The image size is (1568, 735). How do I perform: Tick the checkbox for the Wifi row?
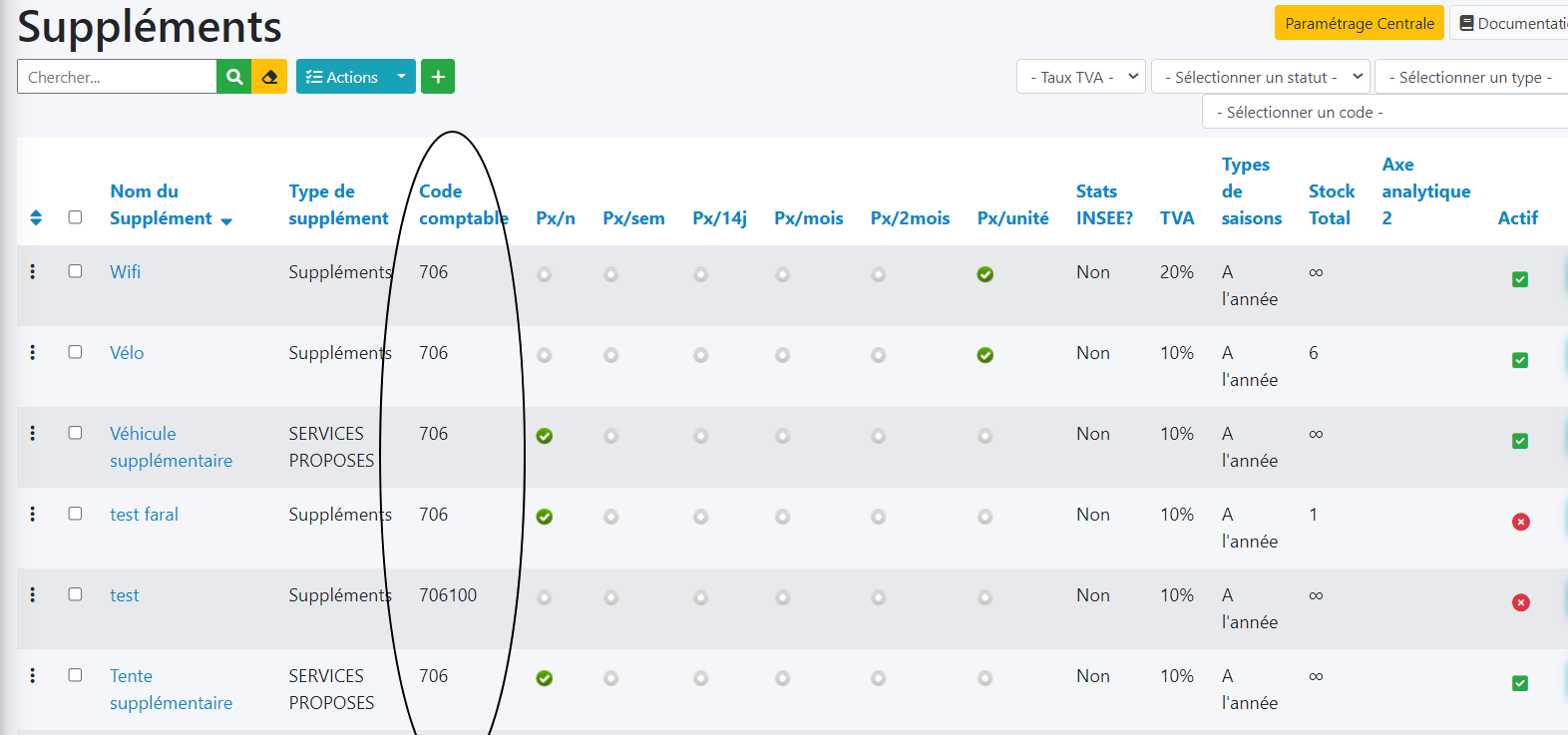[75, 271]
